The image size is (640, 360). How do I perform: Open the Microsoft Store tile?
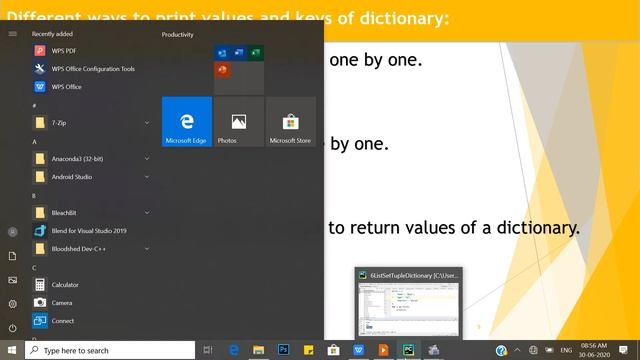tap(291, 122)
